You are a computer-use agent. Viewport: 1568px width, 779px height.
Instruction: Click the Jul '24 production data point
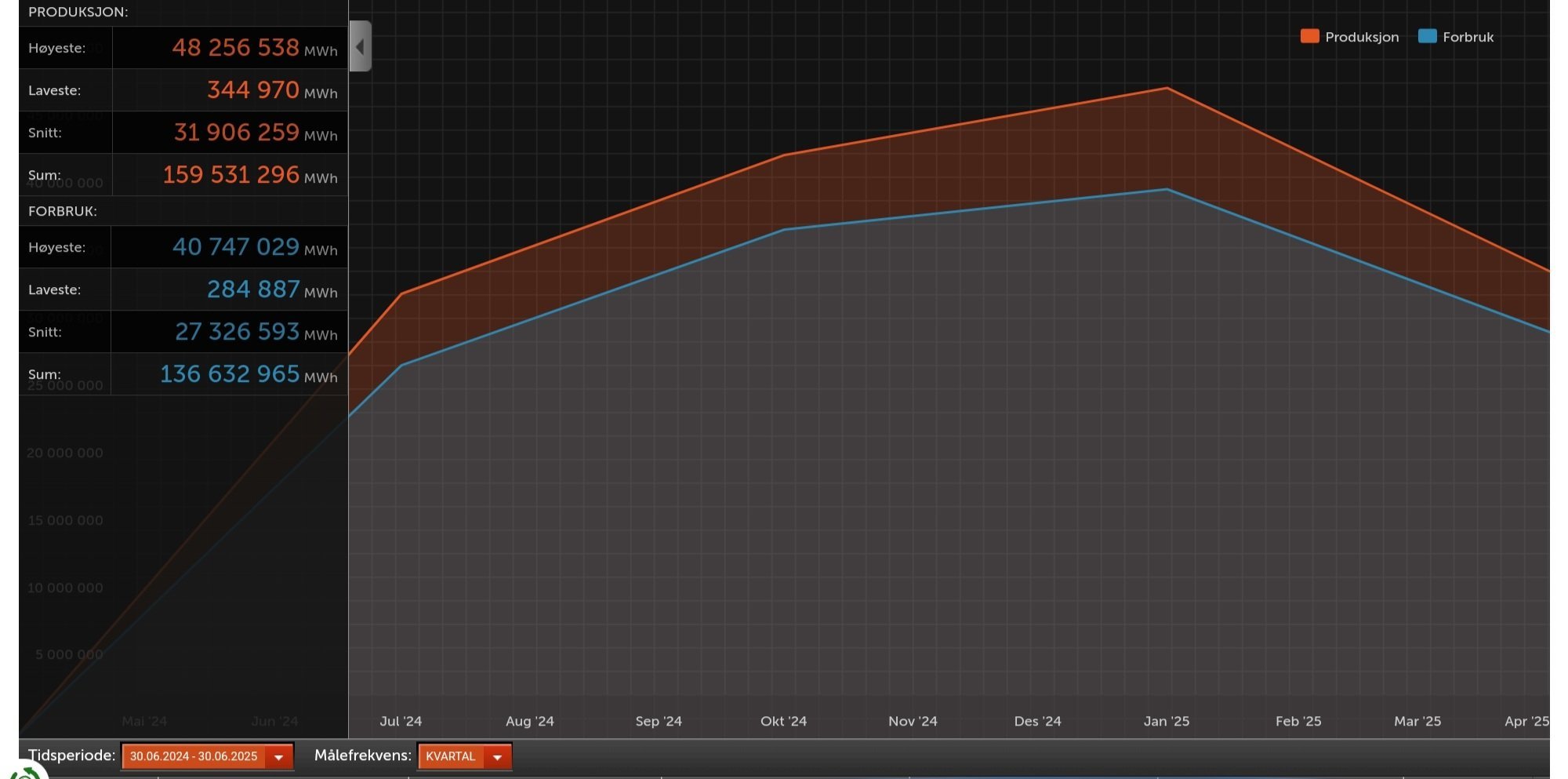click(x=401, y=294)
